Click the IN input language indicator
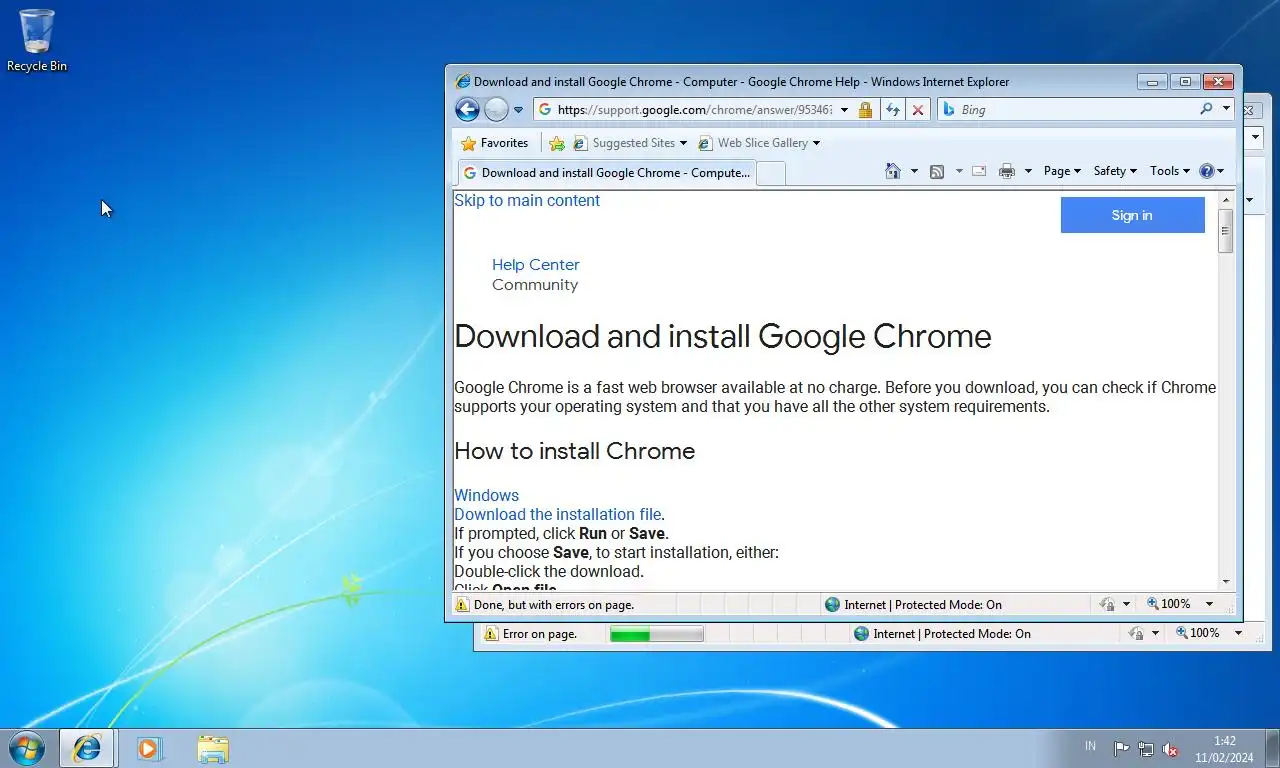The height and width of the screenshot is (768, 1280). 1090,746
